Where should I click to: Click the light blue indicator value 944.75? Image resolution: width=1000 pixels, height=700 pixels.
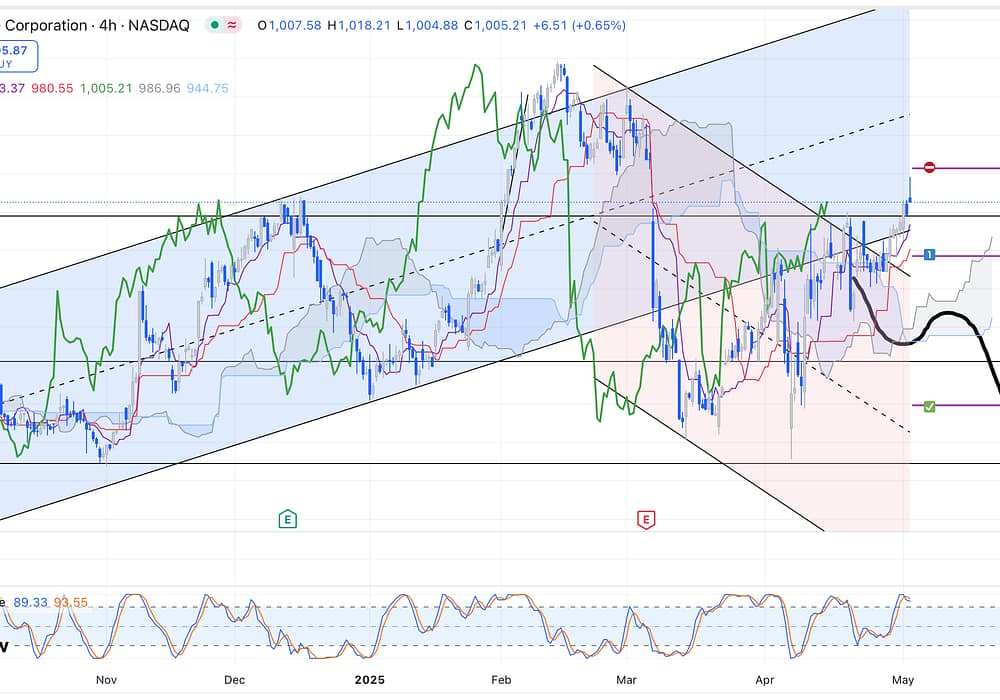pyautogui.click(x=207, y=88)
